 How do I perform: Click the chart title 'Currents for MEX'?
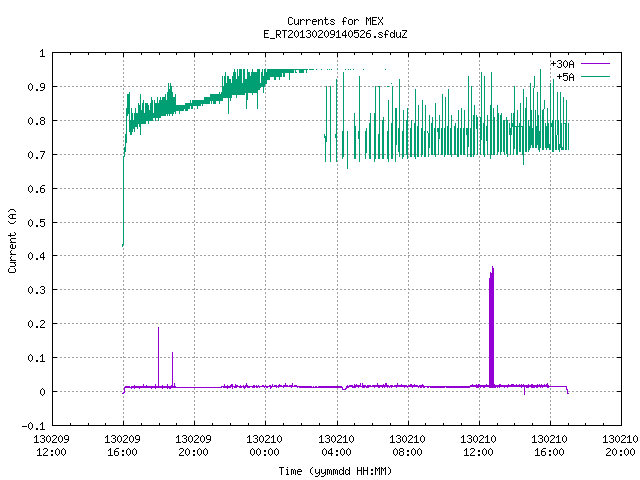(335, 21)
